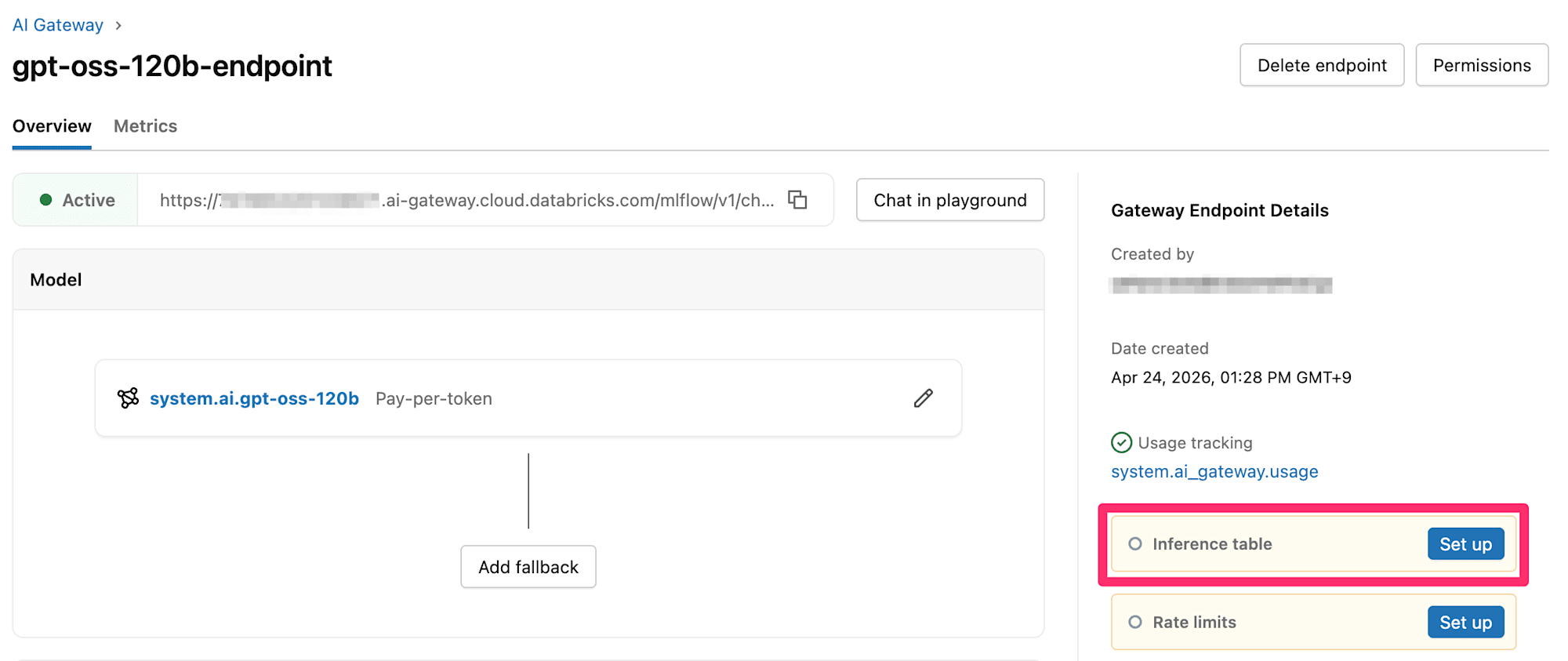Open Chat in playground
The width and height of the screenshot is (1568, 661).
point(950,200)
